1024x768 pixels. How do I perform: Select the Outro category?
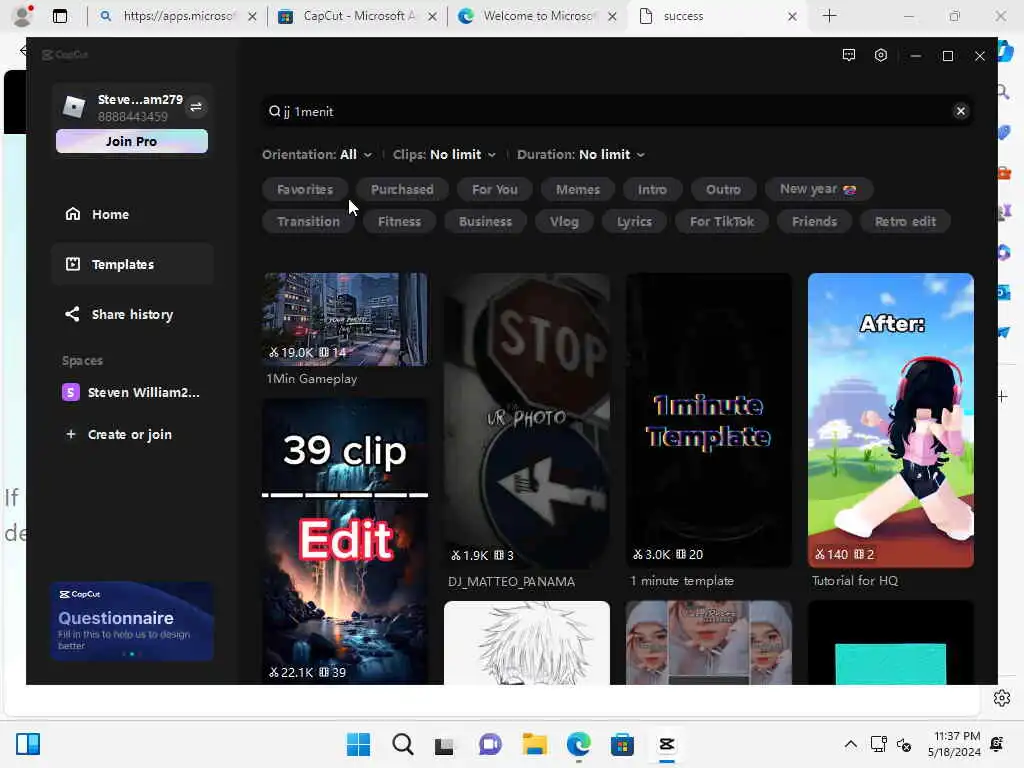point(723,189)
